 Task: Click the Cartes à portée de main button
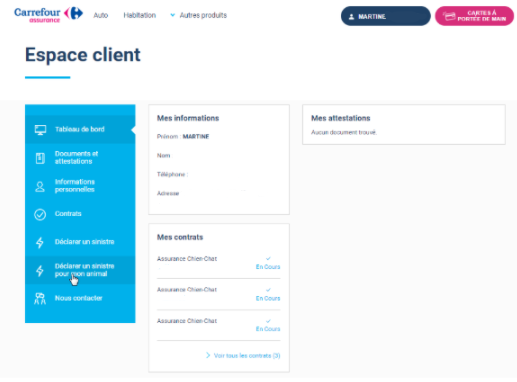474,16
